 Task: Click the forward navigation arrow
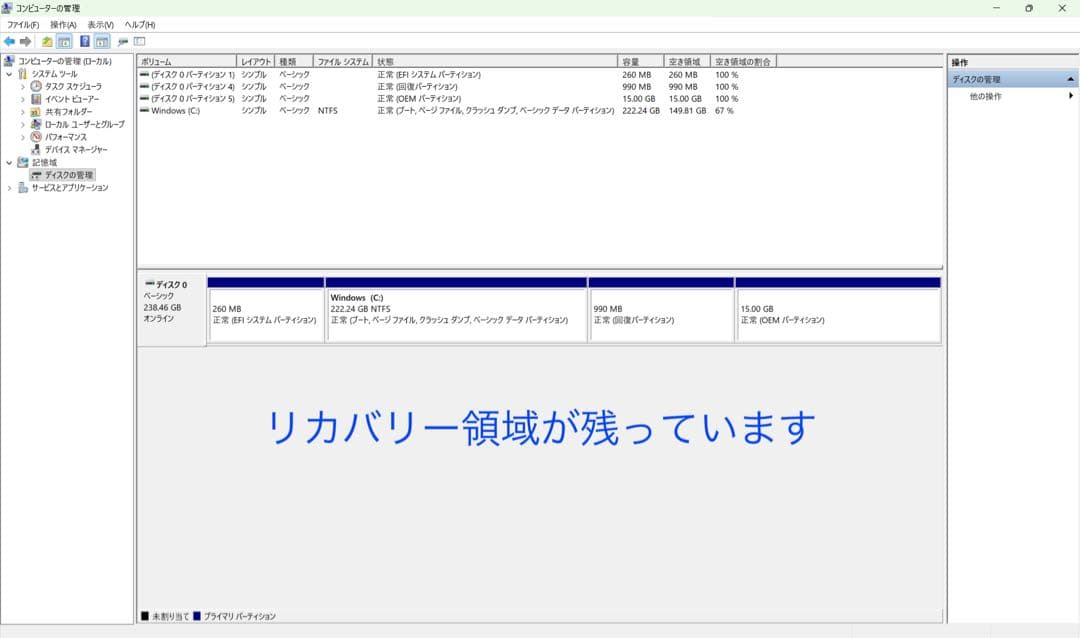[25, 41]
